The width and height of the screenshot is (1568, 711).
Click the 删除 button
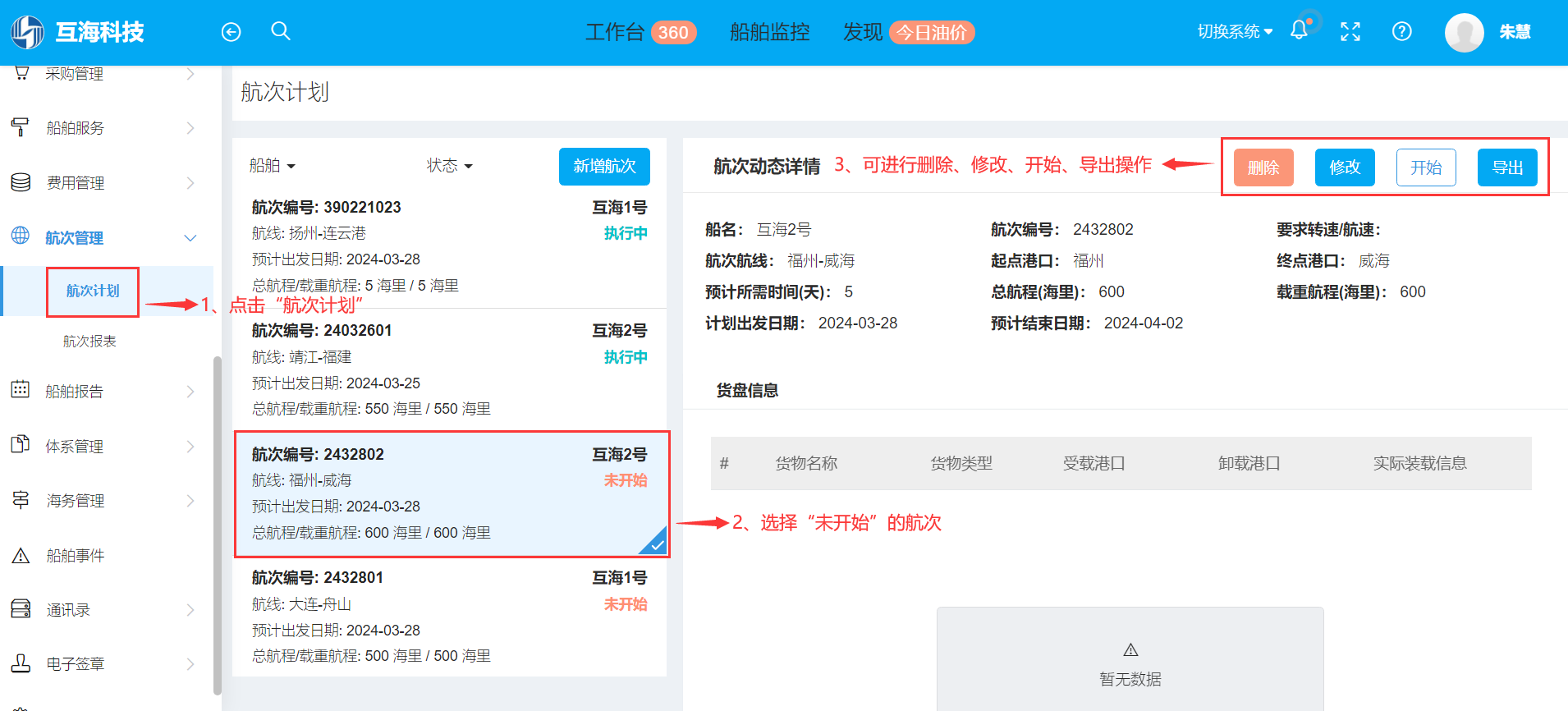click(x=1263, y=167)
